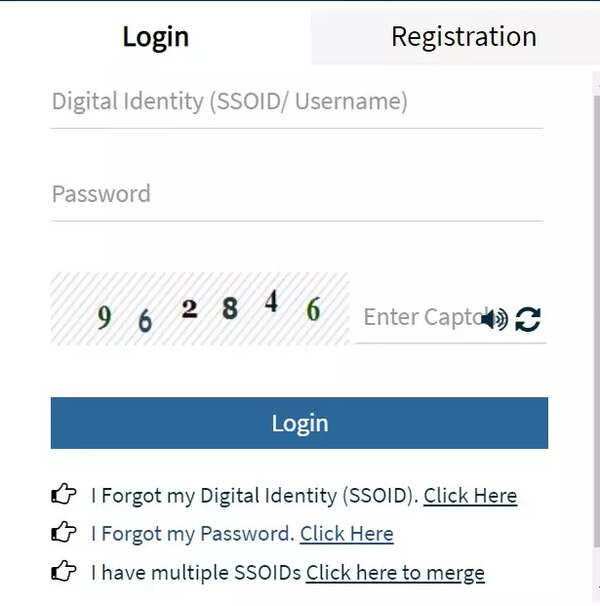Focus the Digital Identity (SSOID/ Username) field
This screenshot has width=600, height=606.
point(296,102)
